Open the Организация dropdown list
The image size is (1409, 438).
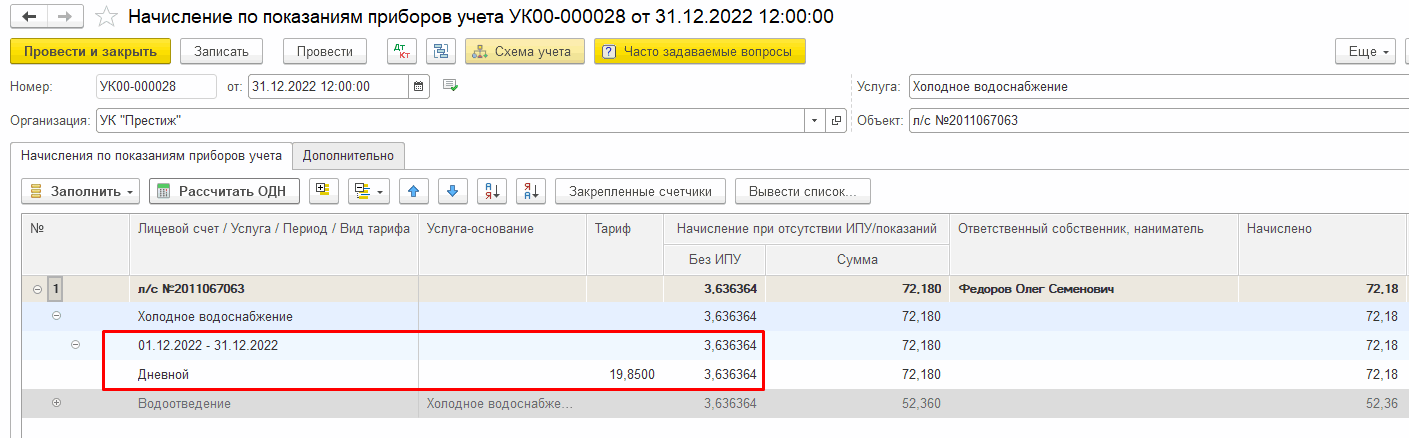point(814,121)
